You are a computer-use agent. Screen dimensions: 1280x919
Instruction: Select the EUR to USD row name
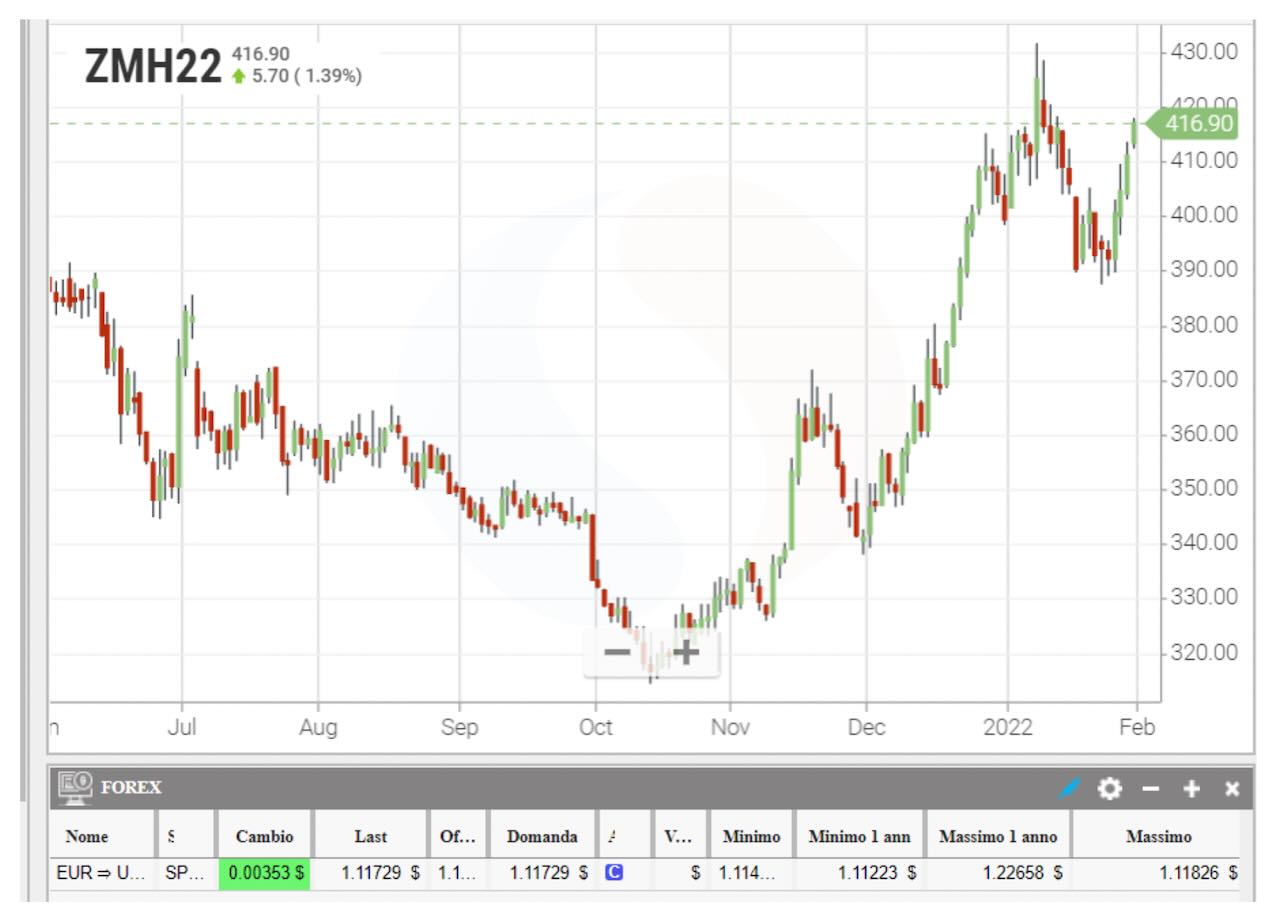click(100, 872)
